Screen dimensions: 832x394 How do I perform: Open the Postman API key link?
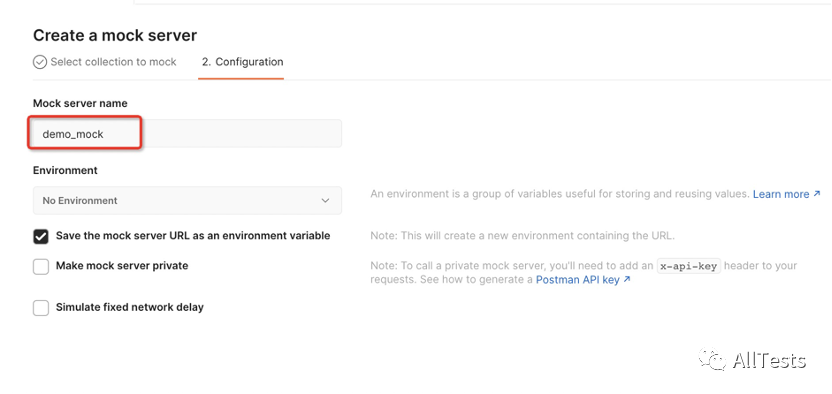577,279
